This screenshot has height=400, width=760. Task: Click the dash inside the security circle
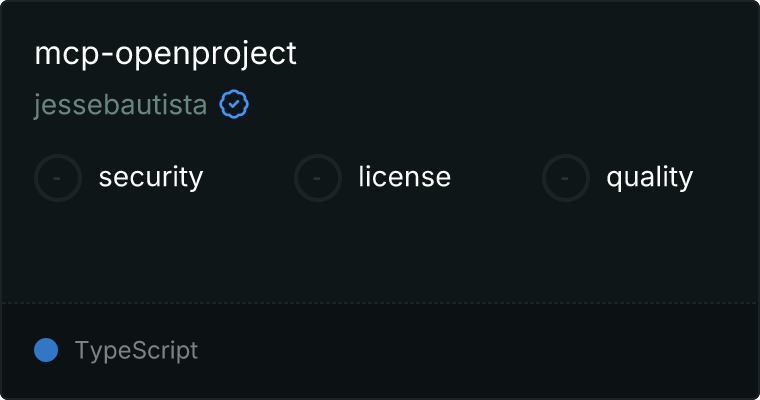[x=58, y=178]
